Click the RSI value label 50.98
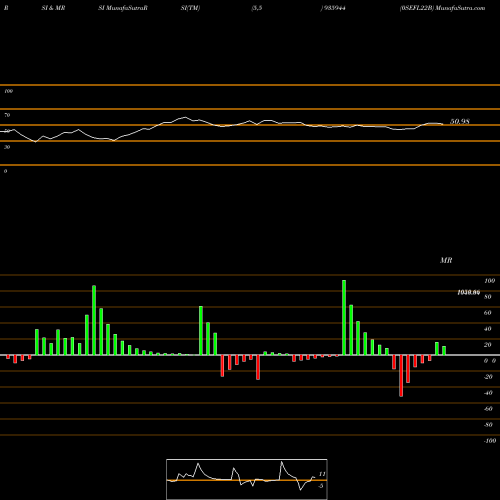The image size is (500, 500). 460,121
